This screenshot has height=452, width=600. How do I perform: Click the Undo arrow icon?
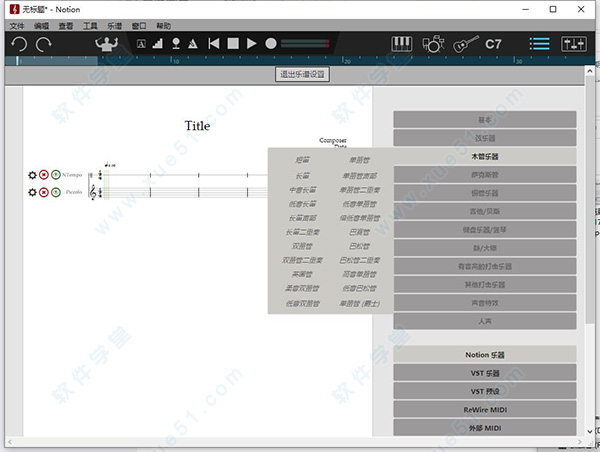[x=19, y=44]
